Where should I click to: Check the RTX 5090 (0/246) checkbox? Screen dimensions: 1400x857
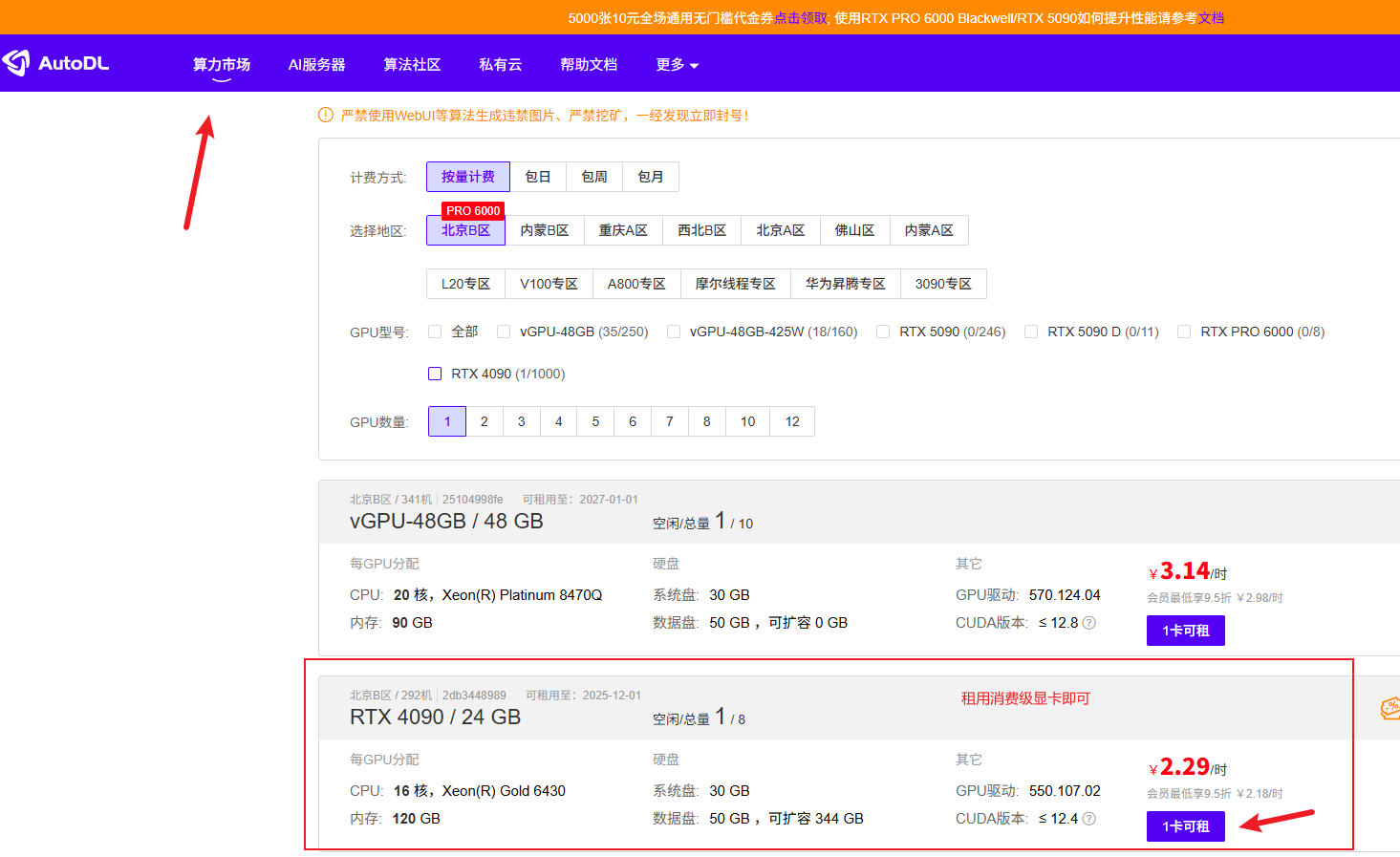[x=883, y=332]
